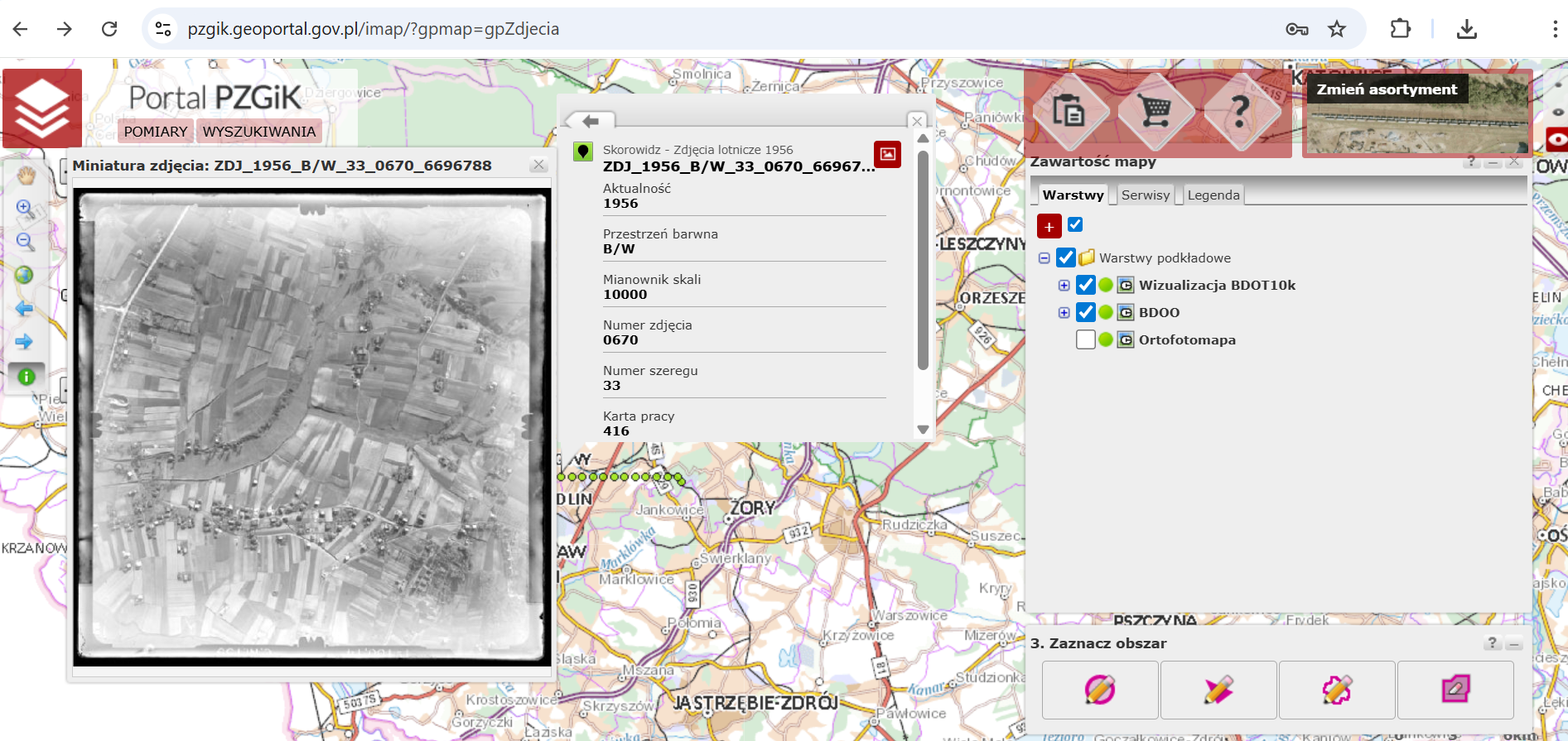Enable the Ortofotomapa layer checkbox
The height and width of the screenshot is (741, 1568).
pyautogui.click(x=1085, y=339)
